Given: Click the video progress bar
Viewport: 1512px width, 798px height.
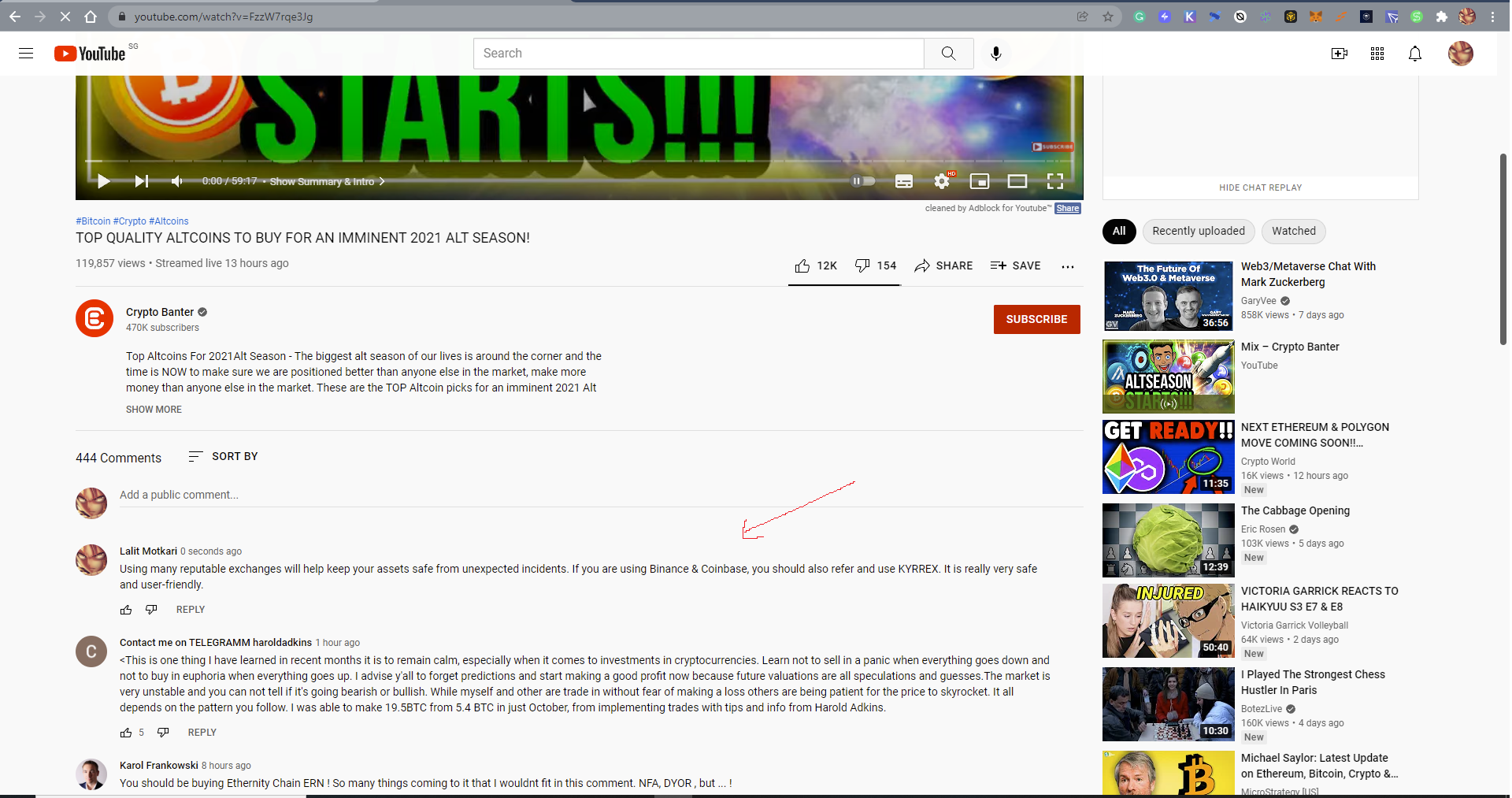Looking at the screenshot, I should (580, 161).
